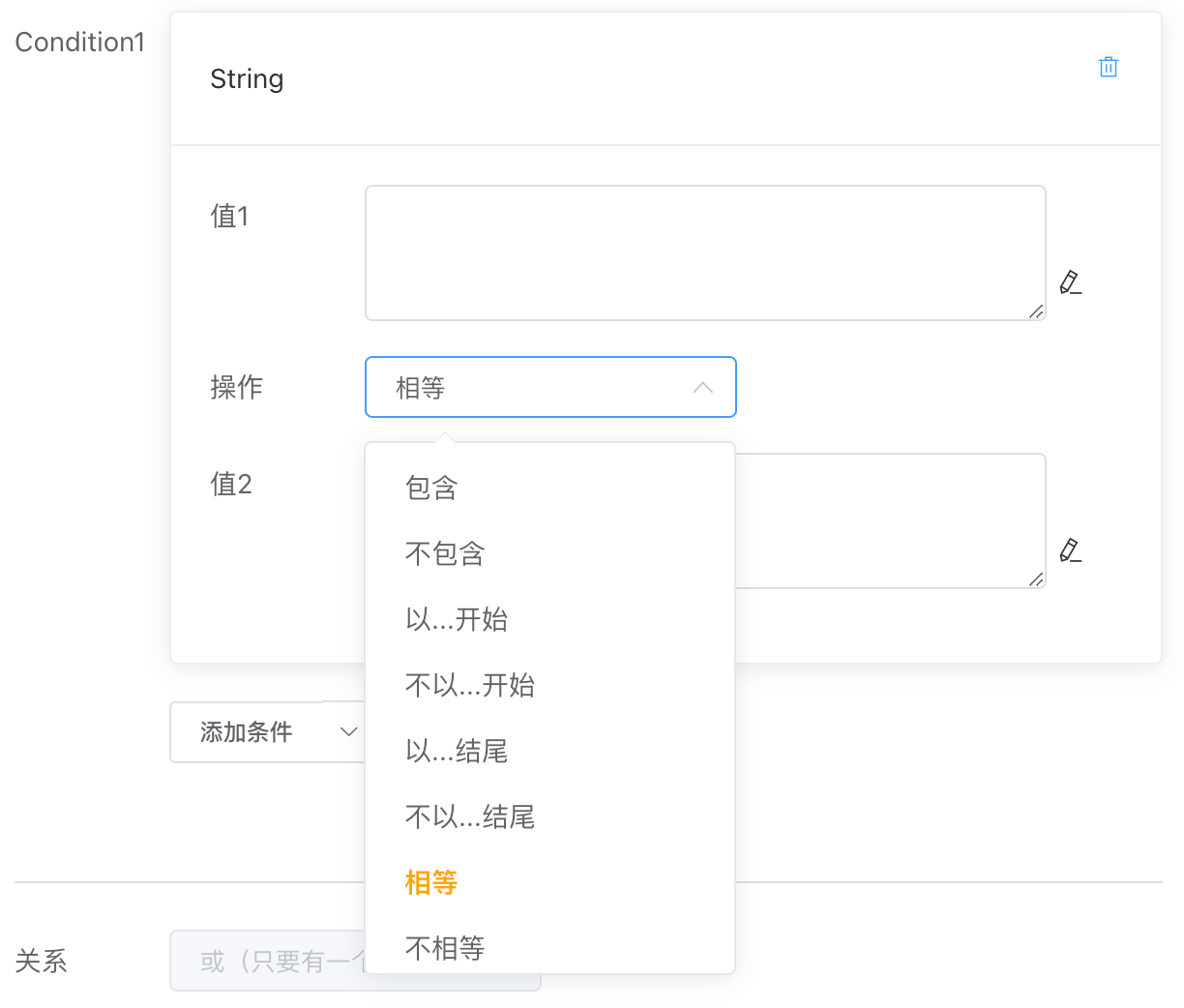The image size is (1184, 1008).
Task: Click the String condition header
Action: [247, 78]
